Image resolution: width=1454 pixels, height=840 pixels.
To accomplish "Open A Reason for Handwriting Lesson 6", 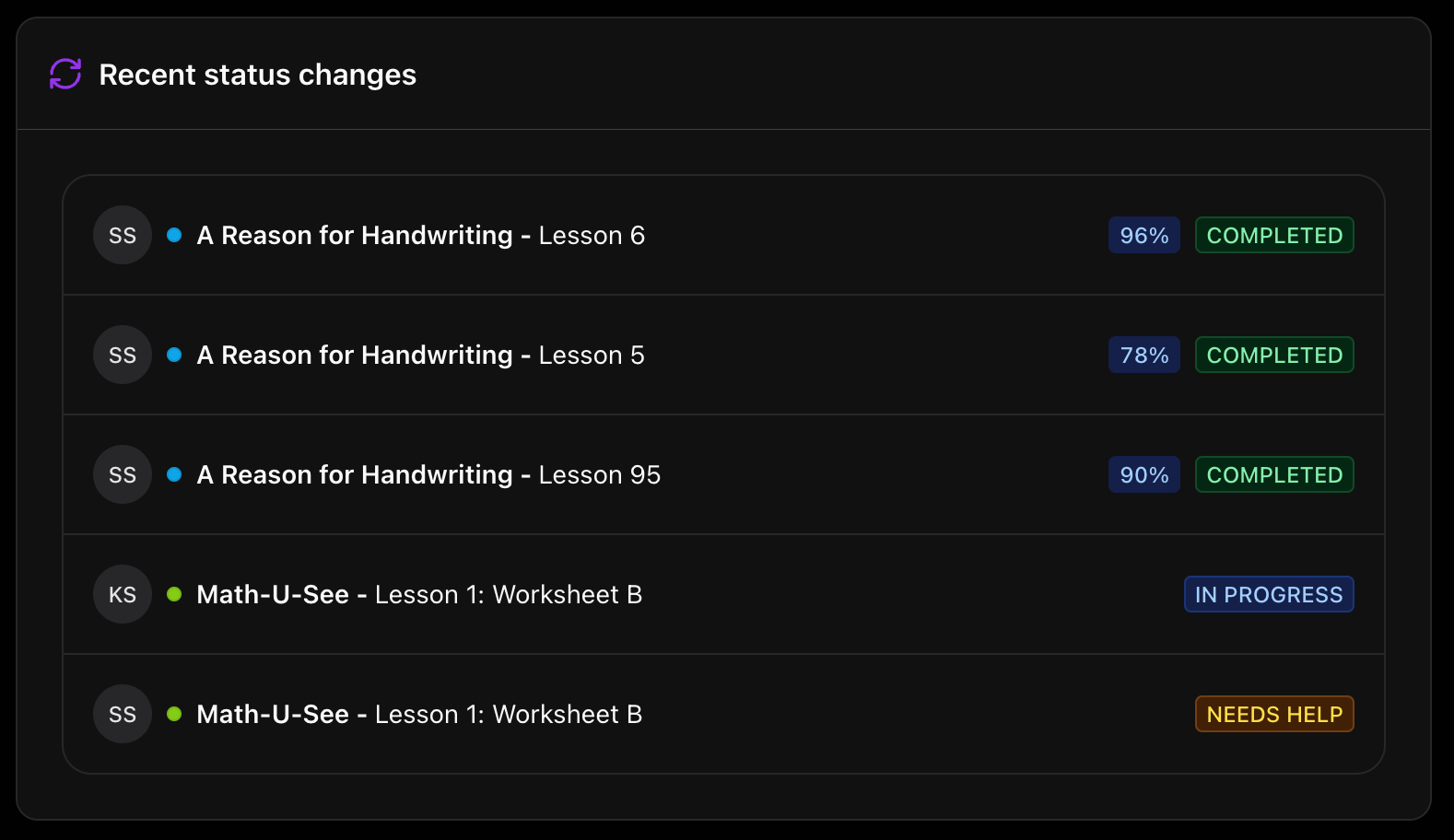I will pyautogui.click(x=420, y=235).
